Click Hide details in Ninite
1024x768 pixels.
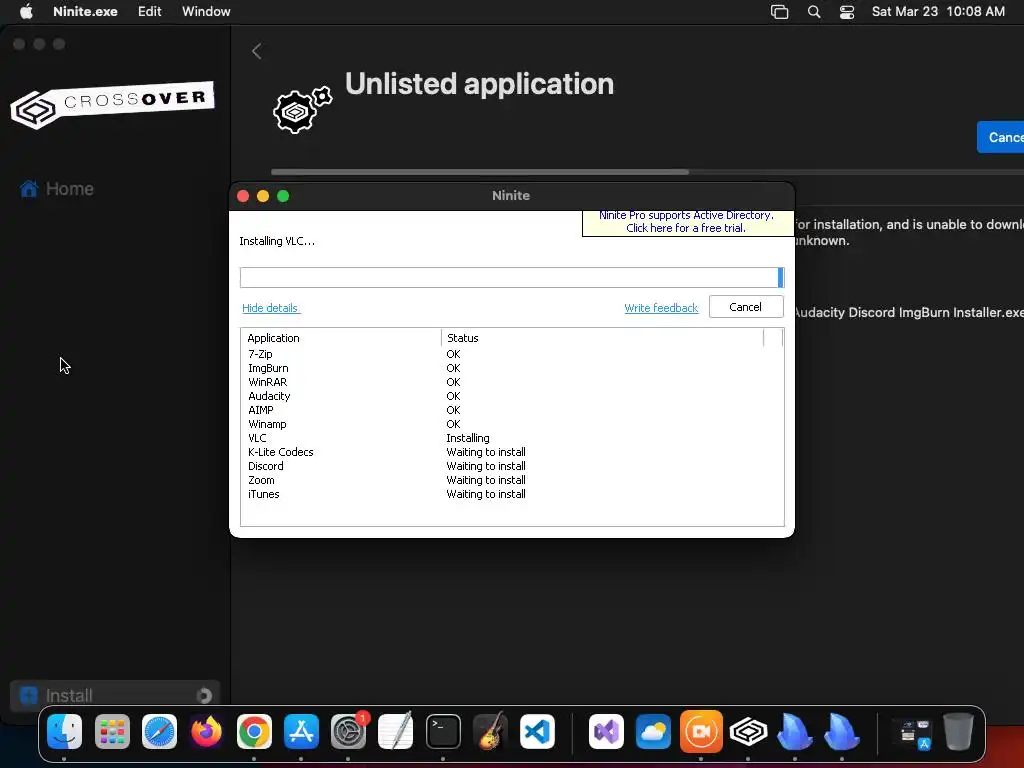[x=271, y=308]
